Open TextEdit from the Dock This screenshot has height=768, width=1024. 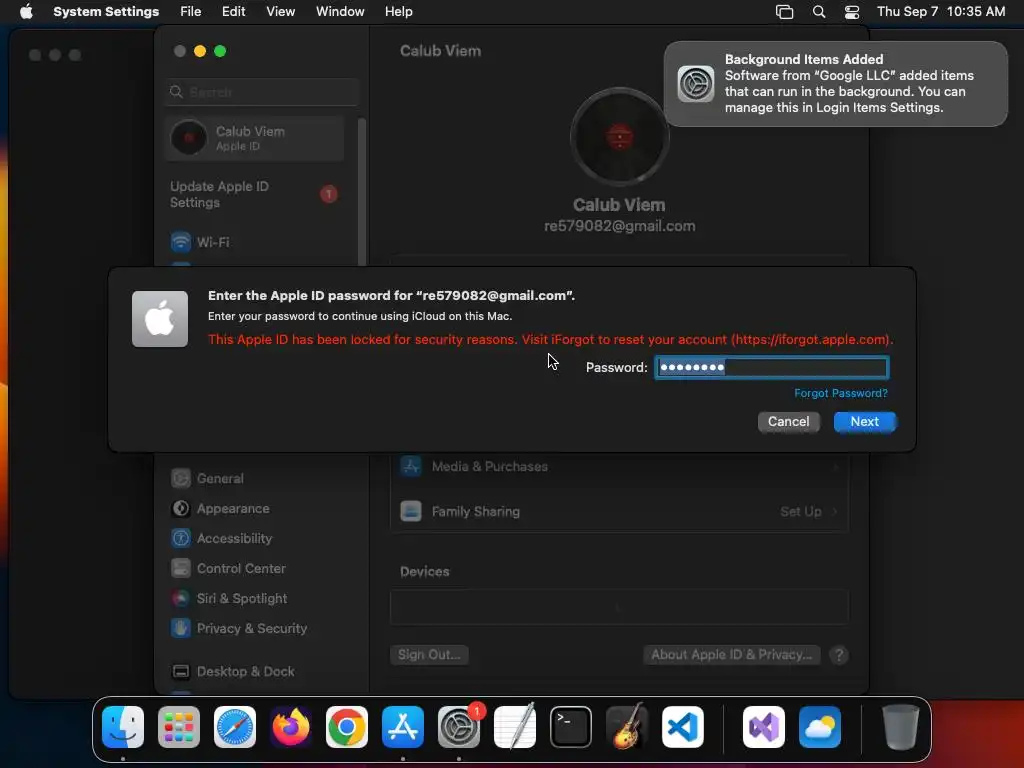click(x=515, y=727)
